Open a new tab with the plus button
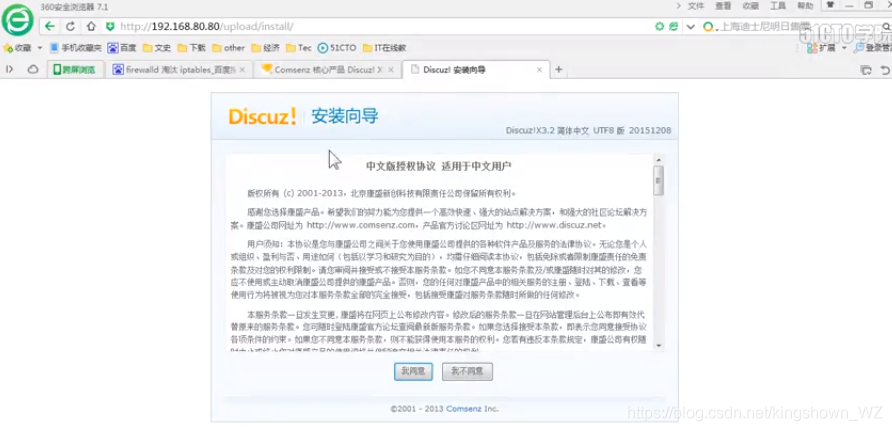This screenshot has width=892, height=431. [559, 69]
